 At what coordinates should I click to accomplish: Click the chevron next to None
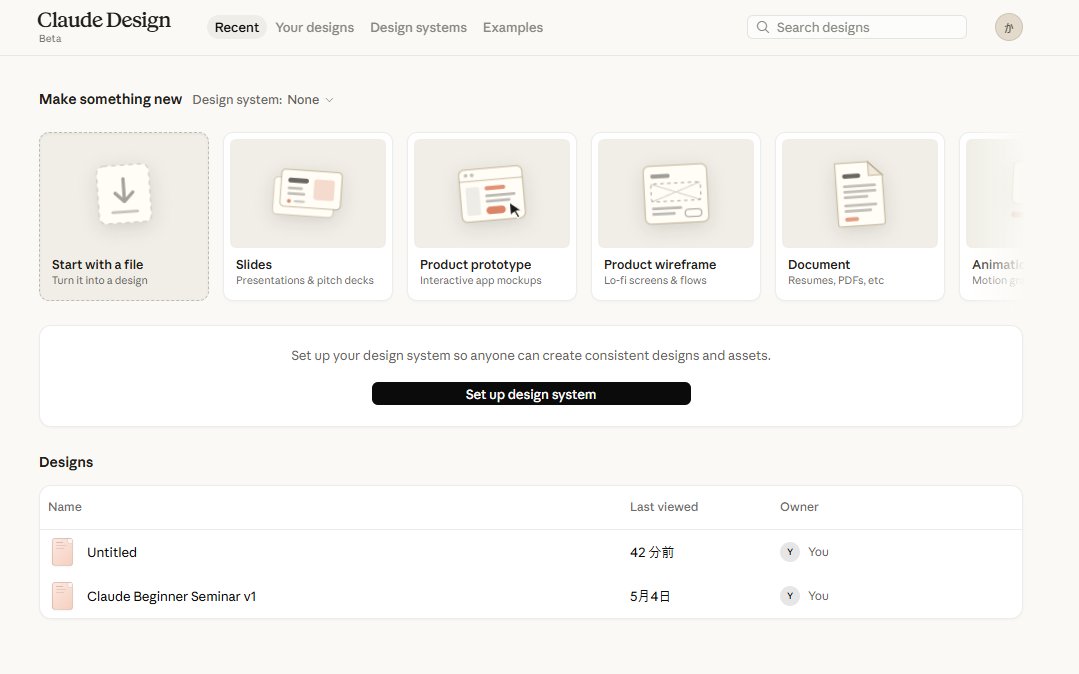[x=329, y=100]
